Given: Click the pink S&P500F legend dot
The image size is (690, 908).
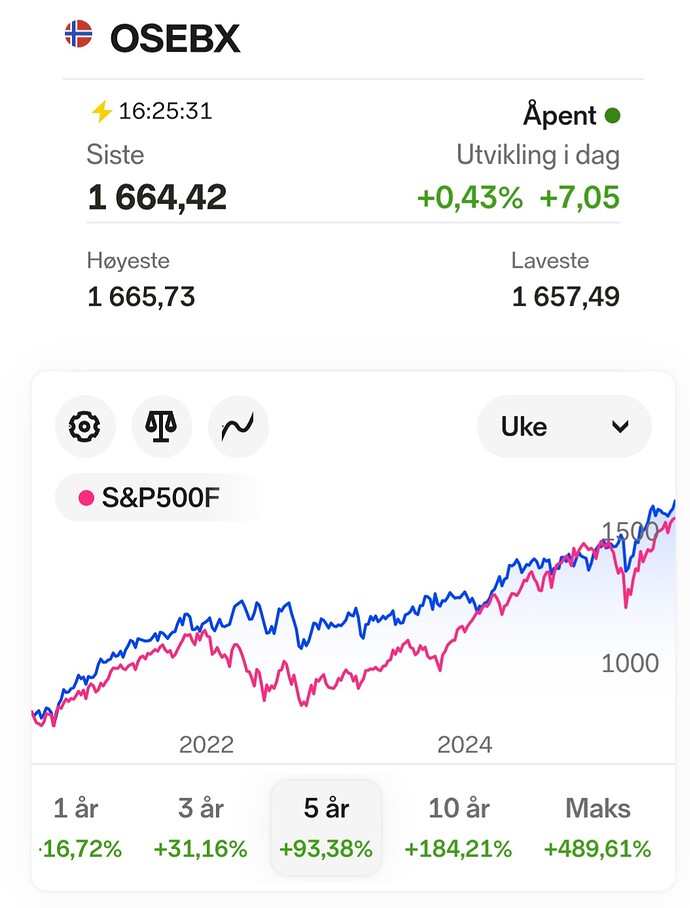Looking at the screenshot, I should coord(86,498).
